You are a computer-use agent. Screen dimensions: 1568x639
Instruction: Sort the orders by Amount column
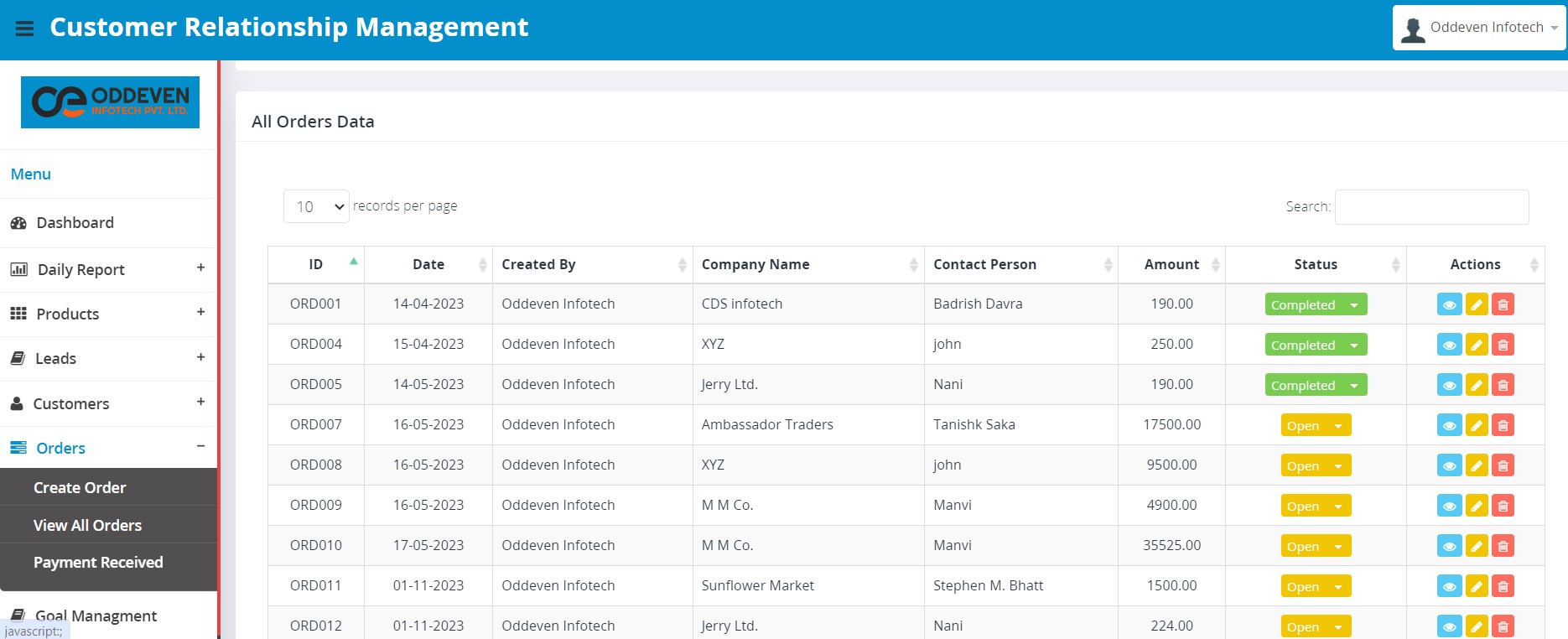pyautogui.click(x=1171, y=264)
